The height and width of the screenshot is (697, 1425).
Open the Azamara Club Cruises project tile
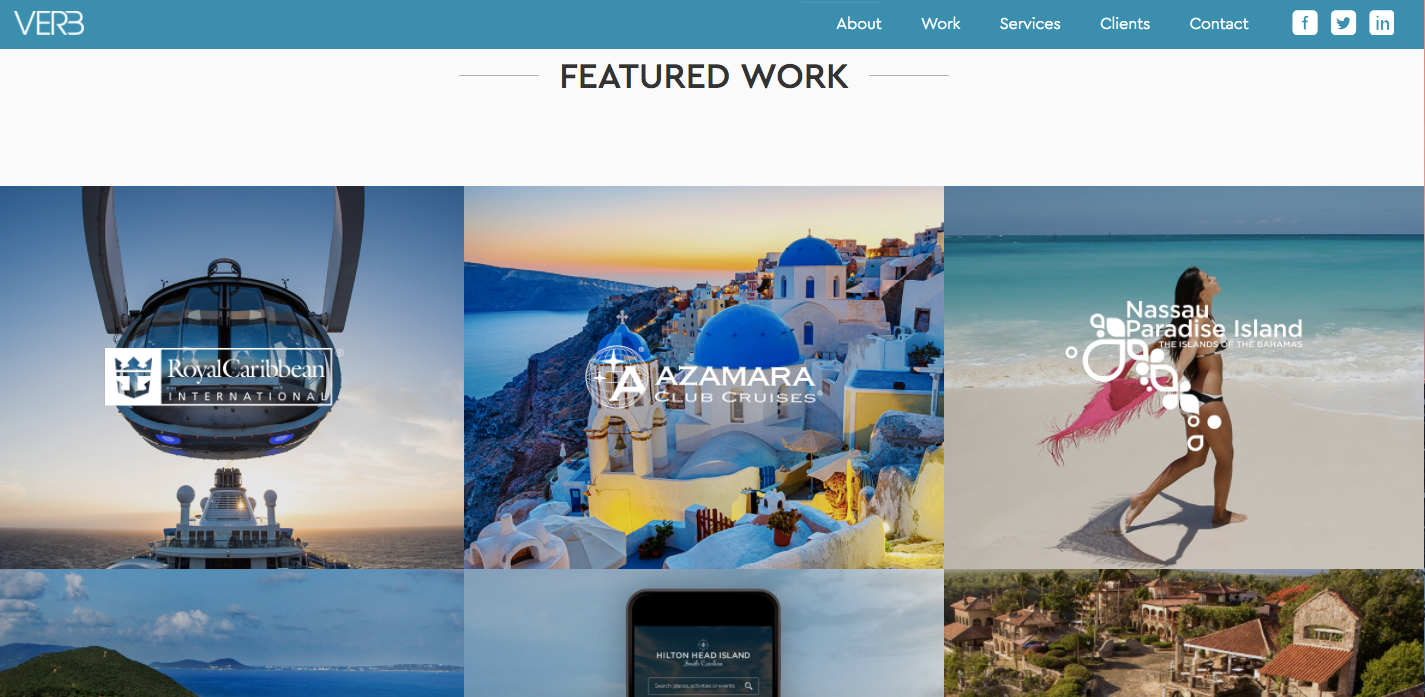pos(704,377)
